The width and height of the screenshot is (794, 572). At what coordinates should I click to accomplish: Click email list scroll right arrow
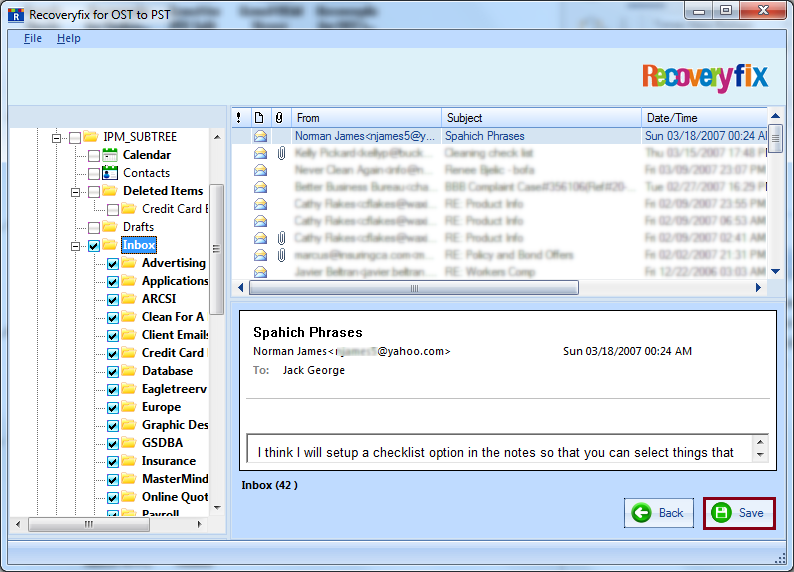758,288
